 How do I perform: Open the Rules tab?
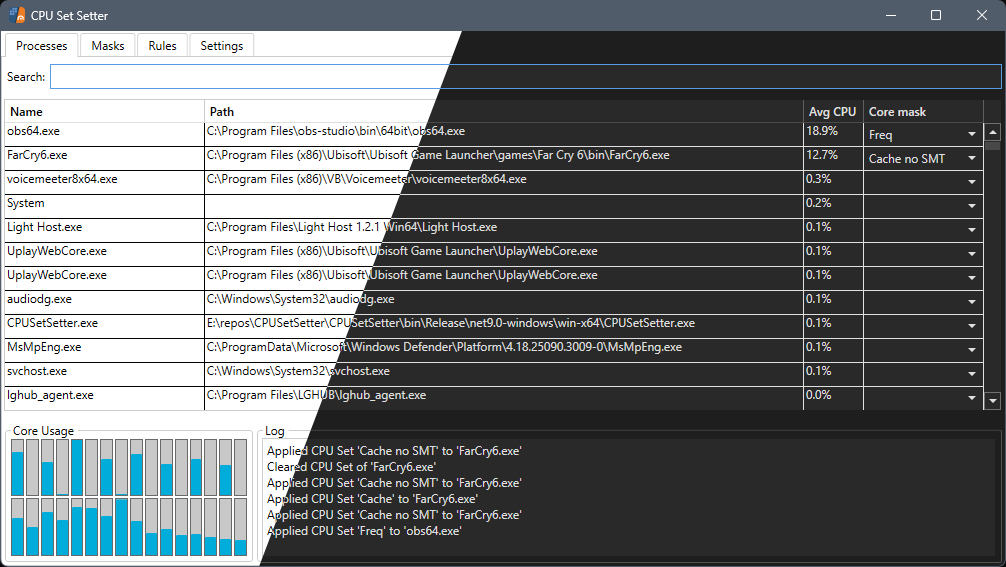pyautogui.click(x=162, y=46)
